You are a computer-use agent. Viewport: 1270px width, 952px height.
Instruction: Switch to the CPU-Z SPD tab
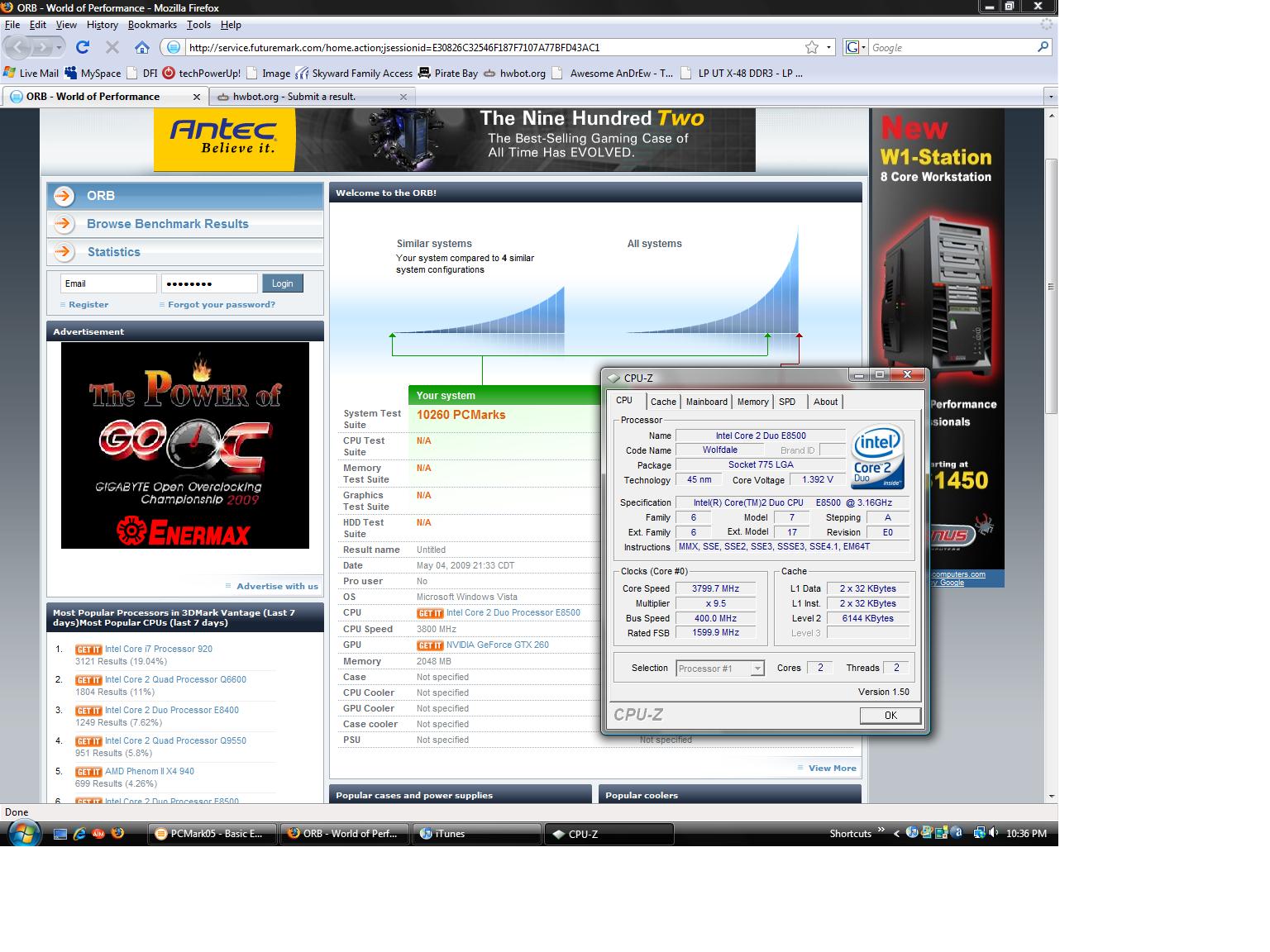tap(787, 402)
